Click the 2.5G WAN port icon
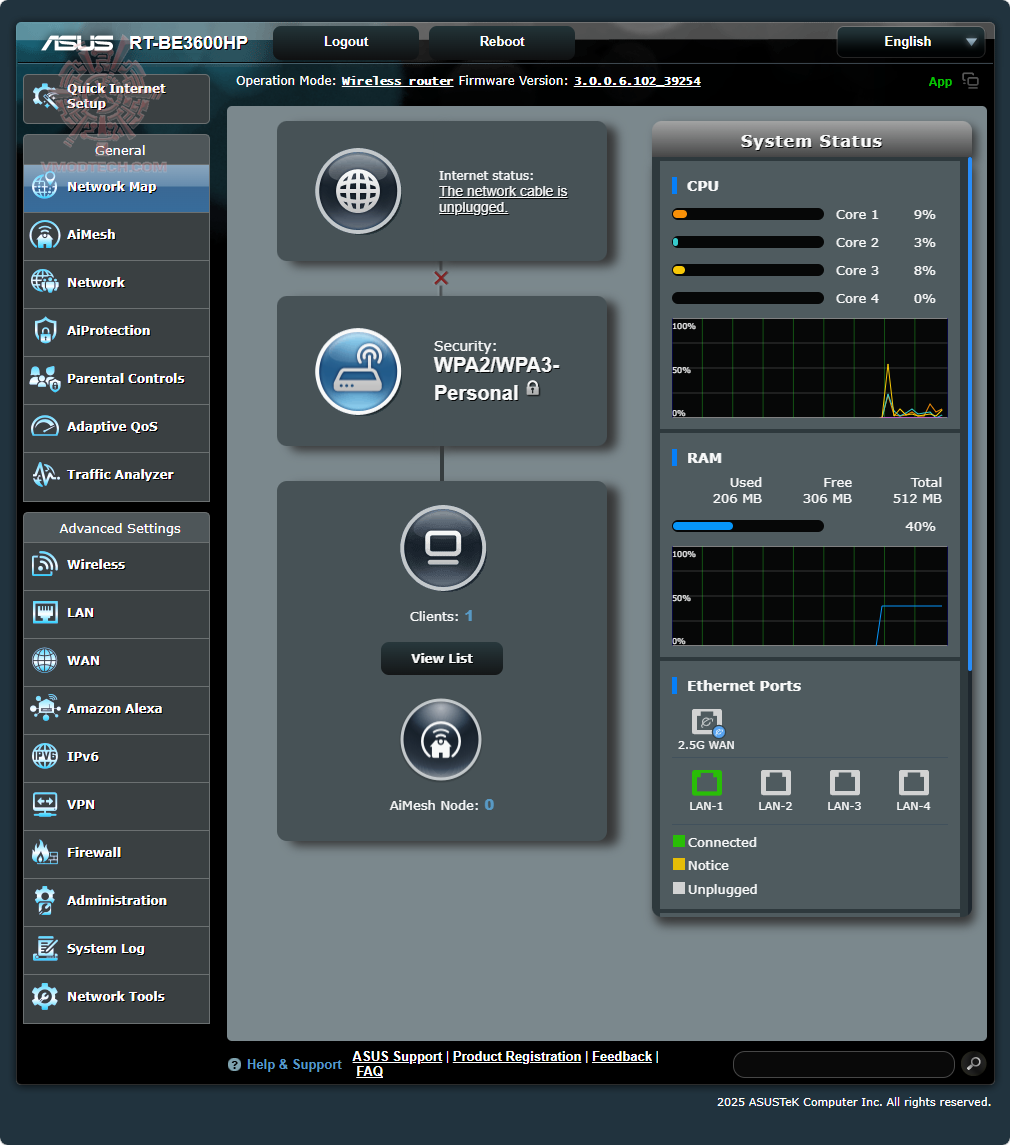This screenshot has height=1145, width=1010. (x=707, y=721)
